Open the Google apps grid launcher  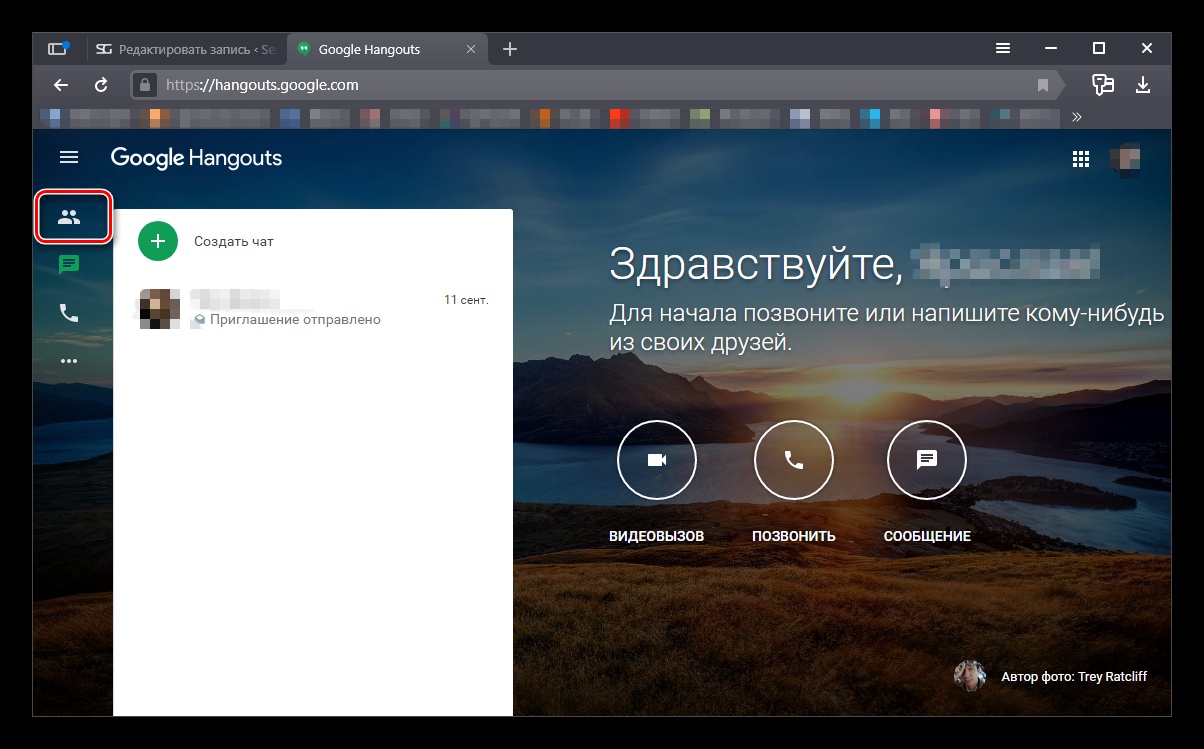pyautogui.click(x=1081, y=158)
